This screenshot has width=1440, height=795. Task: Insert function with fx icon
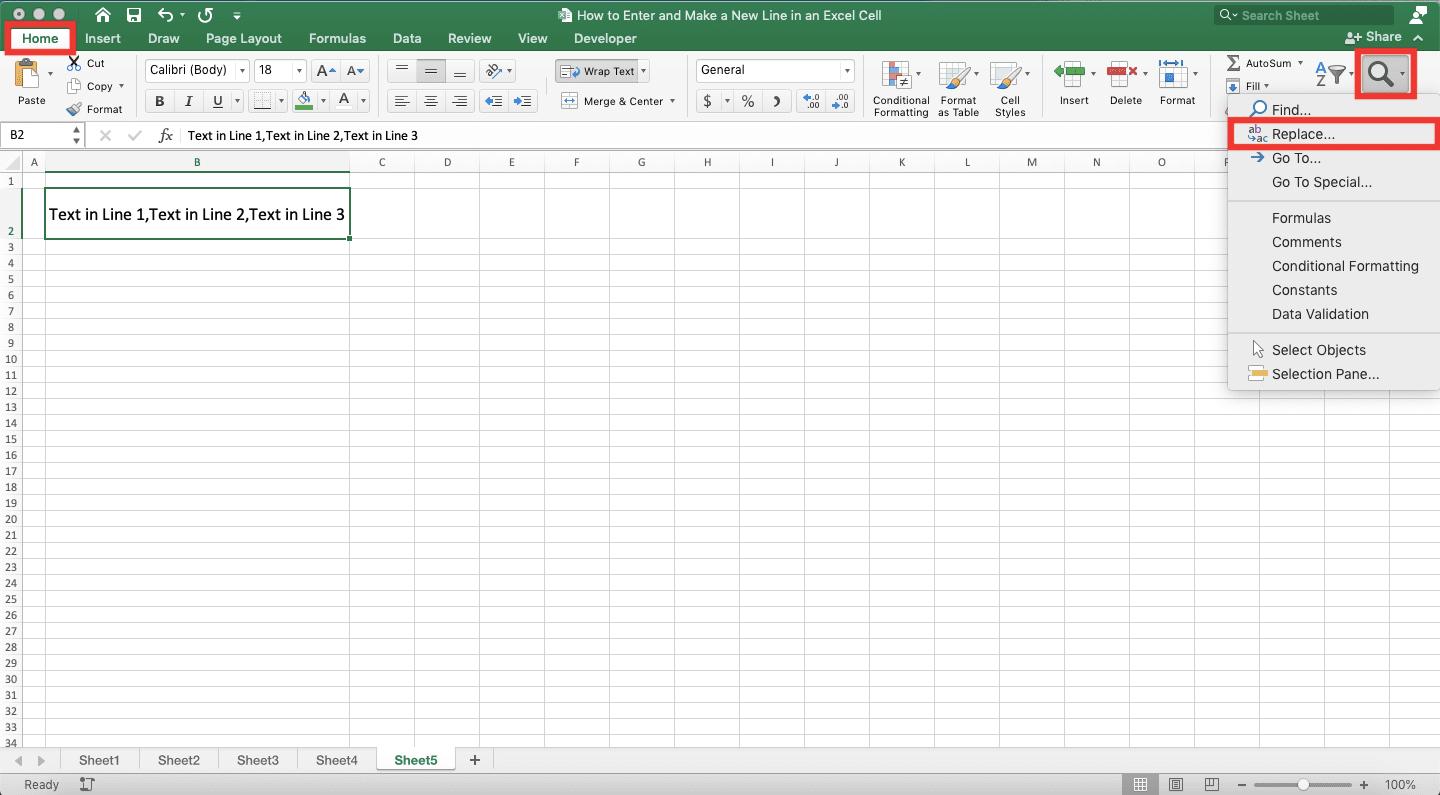point(166,135)
